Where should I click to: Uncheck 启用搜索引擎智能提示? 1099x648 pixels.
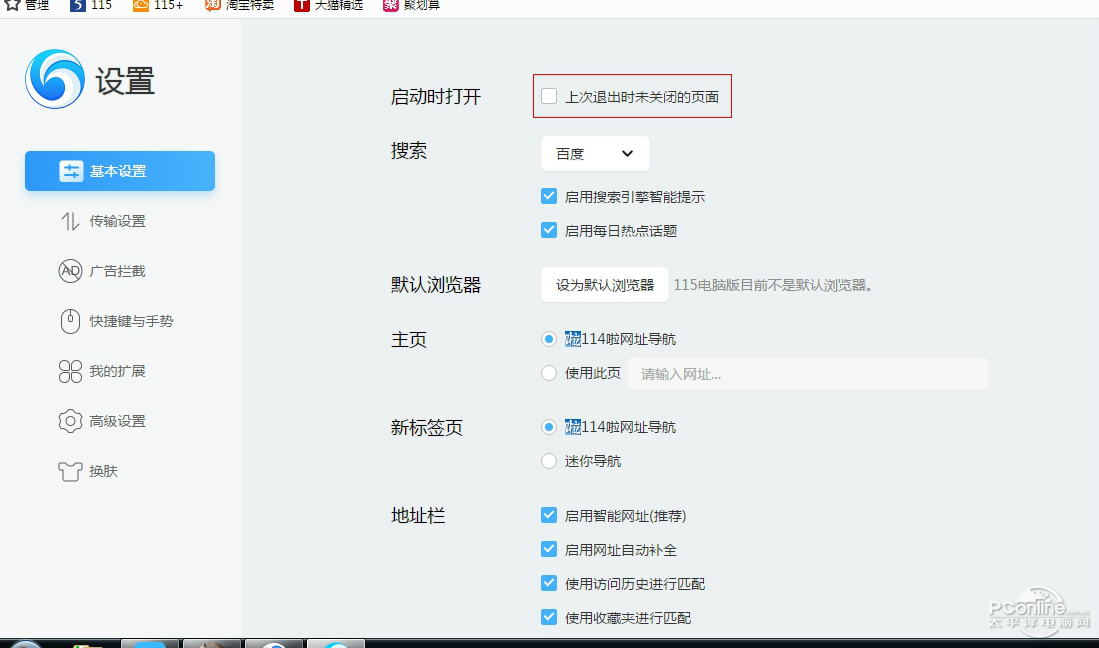pyautogui.click(x=549, y=197)
